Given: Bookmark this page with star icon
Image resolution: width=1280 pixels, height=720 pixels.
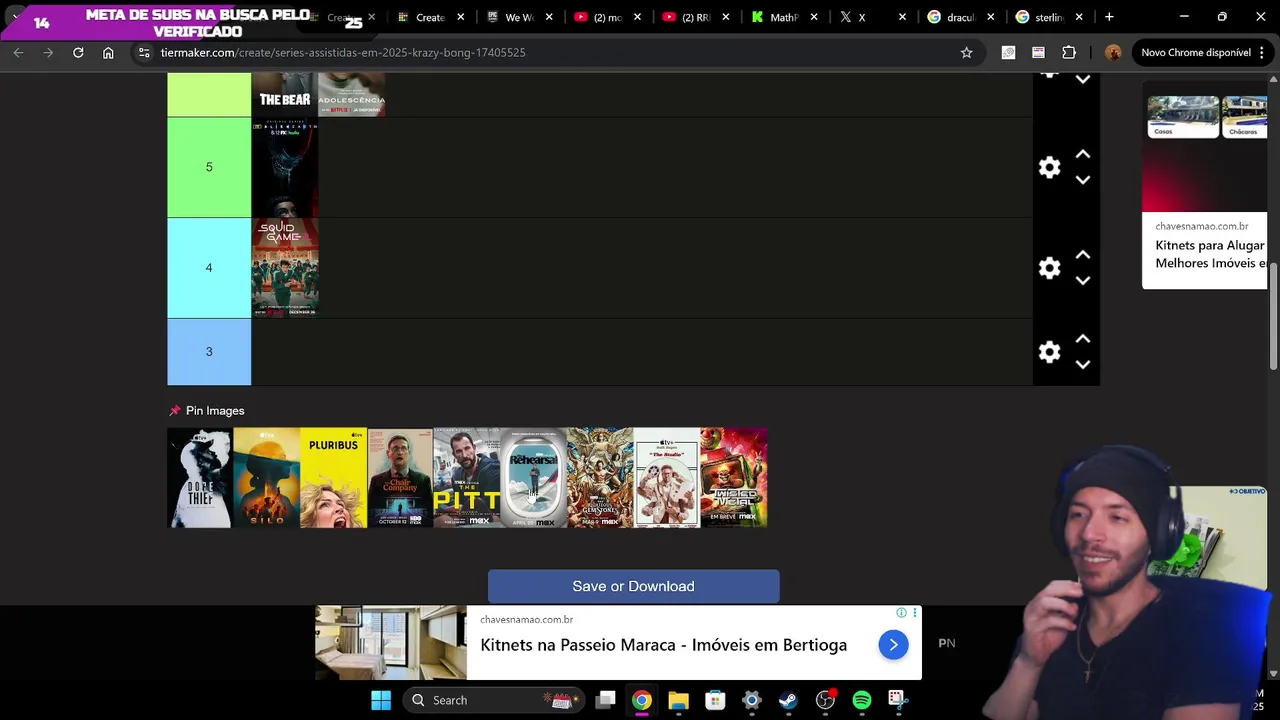Looking at the screenshot, I should pos(966,52).
